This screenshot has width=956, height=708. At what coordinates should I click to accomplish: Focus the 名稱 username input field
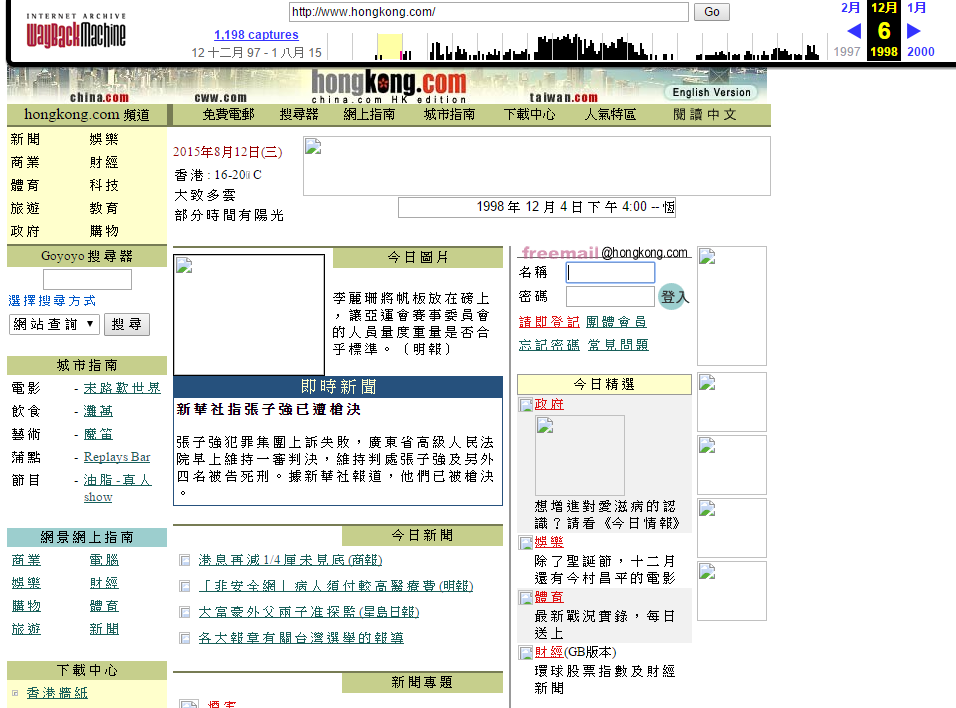(x=610, y=272)
